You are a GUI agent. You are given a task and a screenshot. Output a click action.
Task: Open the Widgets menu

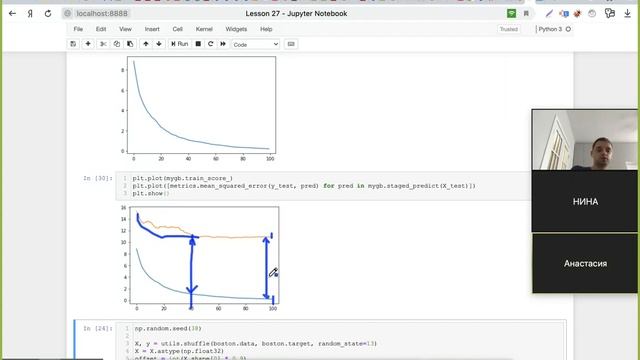236,29
